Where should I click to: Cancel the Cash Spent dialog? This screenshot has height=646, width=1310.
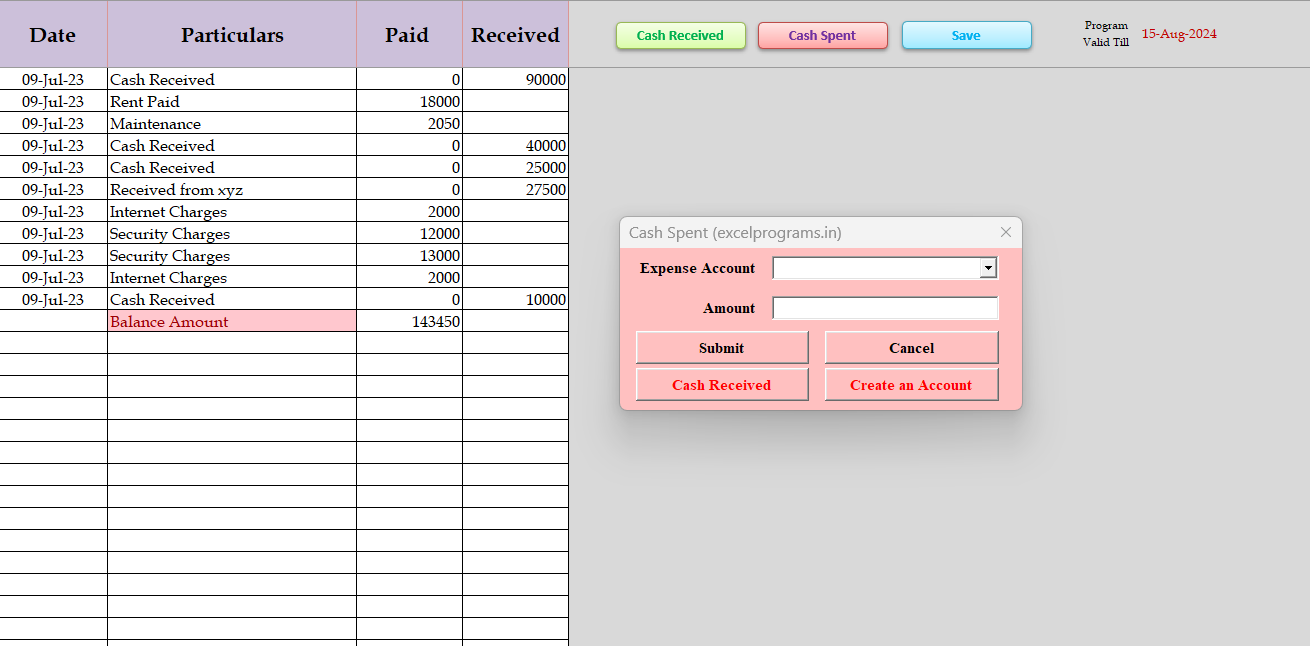pos(911,348)
